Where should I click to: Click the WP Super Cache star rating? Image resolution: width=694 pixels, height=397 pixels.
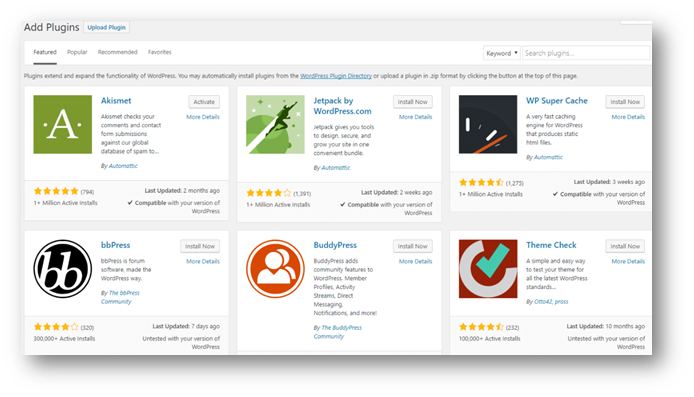[x=481, y=182]
